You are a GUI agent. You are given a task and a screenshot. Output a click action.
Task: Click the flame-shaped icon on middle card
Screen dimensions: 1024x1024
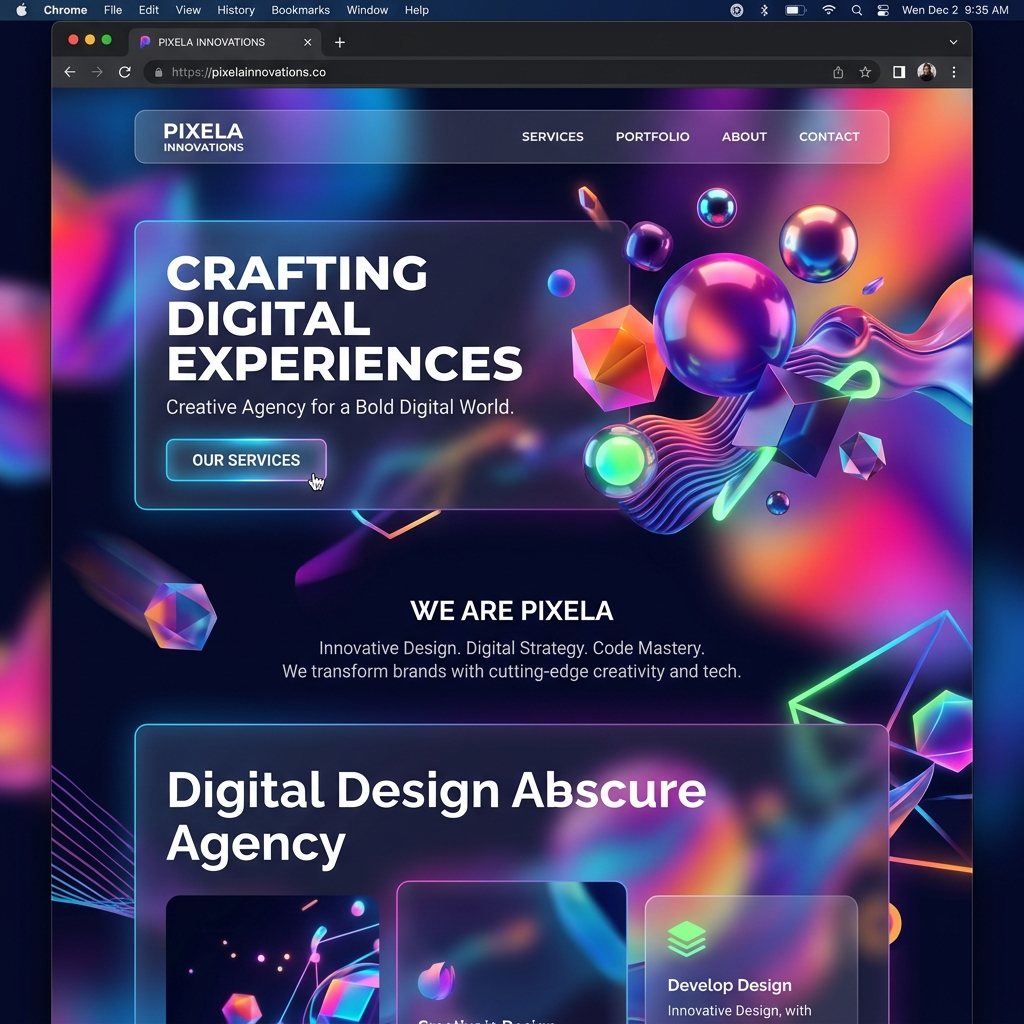(x=436, y=980)
